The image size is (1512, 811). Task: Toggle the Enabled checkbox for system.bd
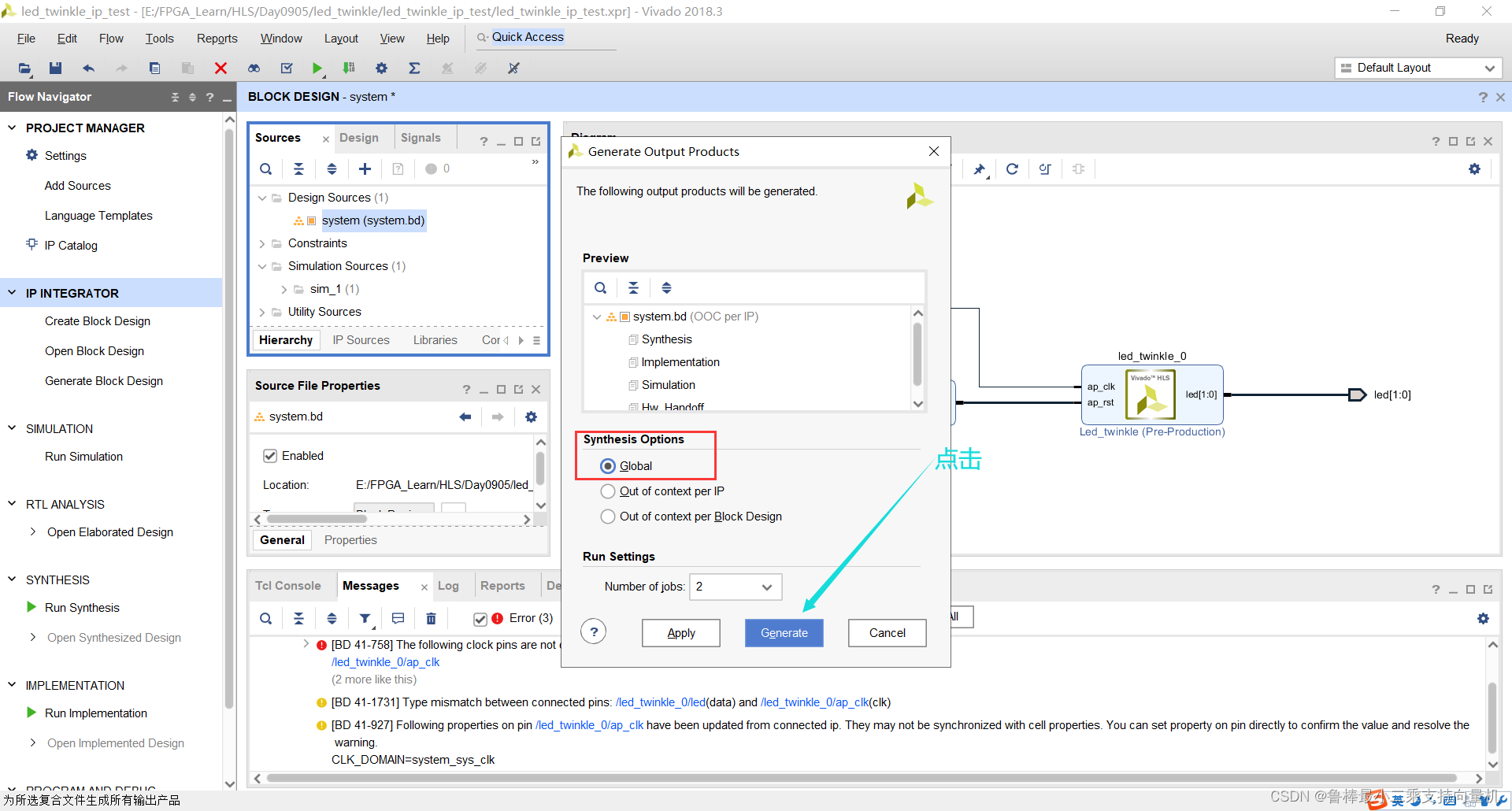(270, 456)
